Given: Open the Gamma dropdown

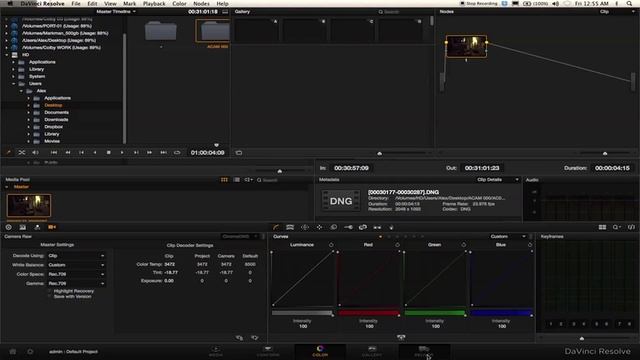Looking at the screenshot, I should point(76,283).
